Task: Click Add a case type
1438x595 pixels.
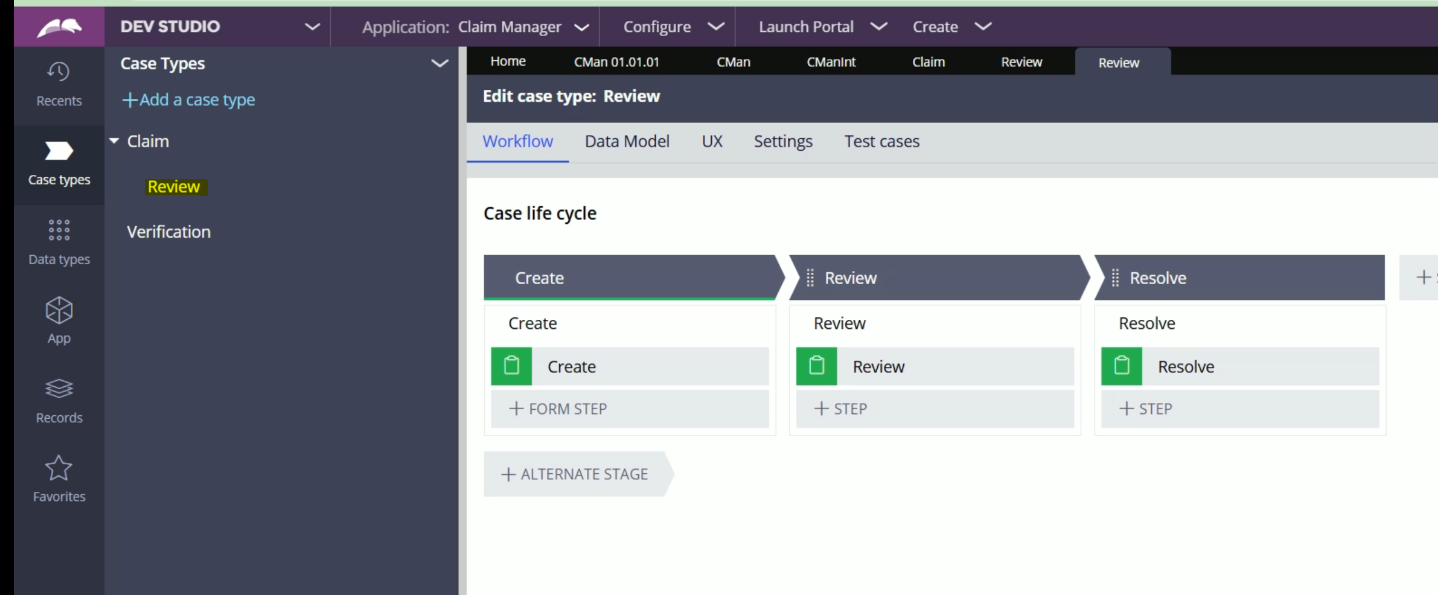Action: (x=188, y=100)
